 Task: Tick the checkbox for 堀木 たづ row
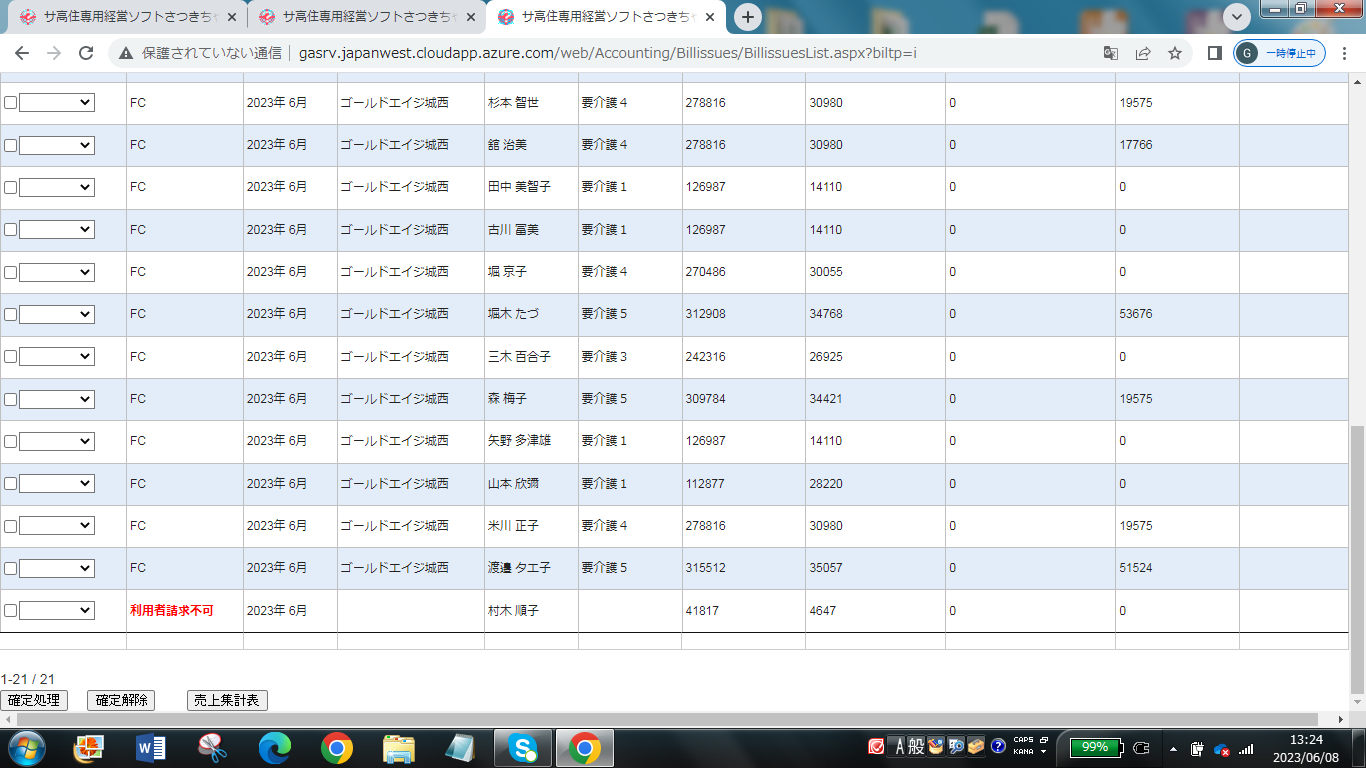(10, 314)
